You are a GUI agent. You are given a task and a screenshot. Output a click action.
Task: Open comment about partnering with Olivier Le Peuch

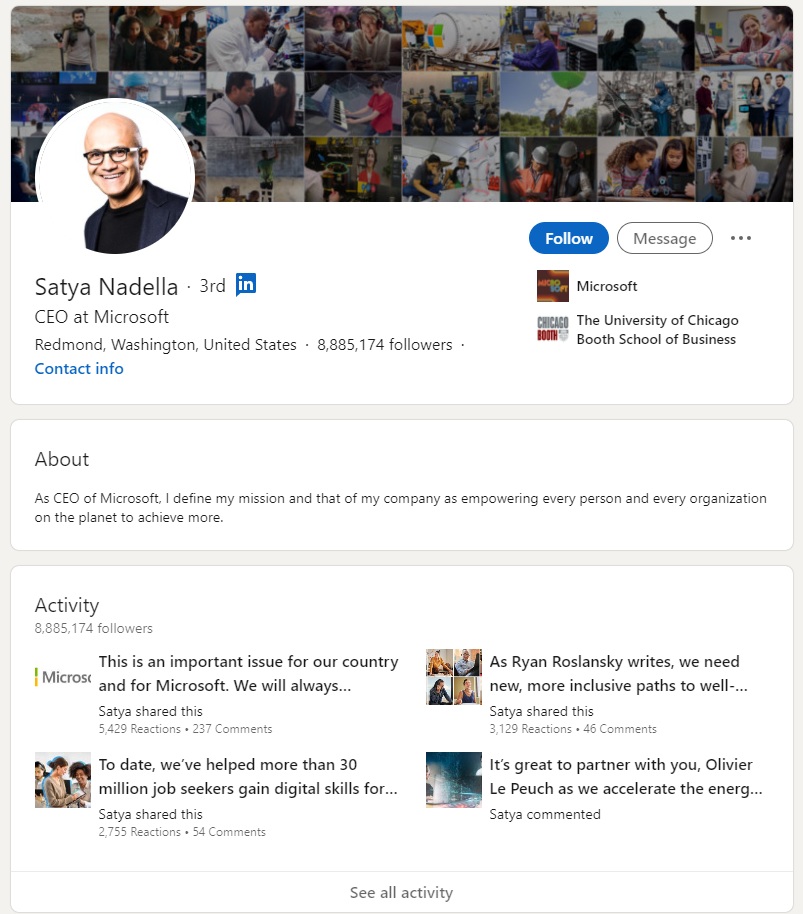tap(626, 776)
